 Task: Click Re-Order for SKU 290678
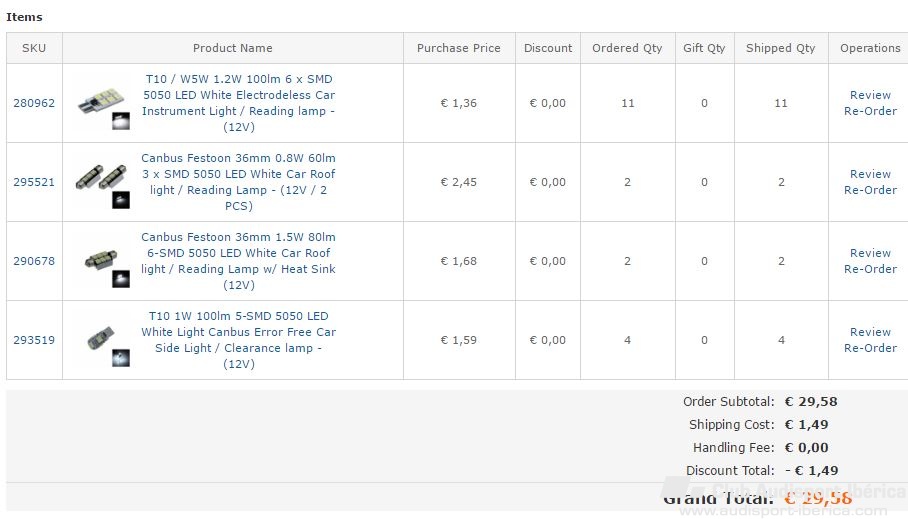(x=870, y=269)
